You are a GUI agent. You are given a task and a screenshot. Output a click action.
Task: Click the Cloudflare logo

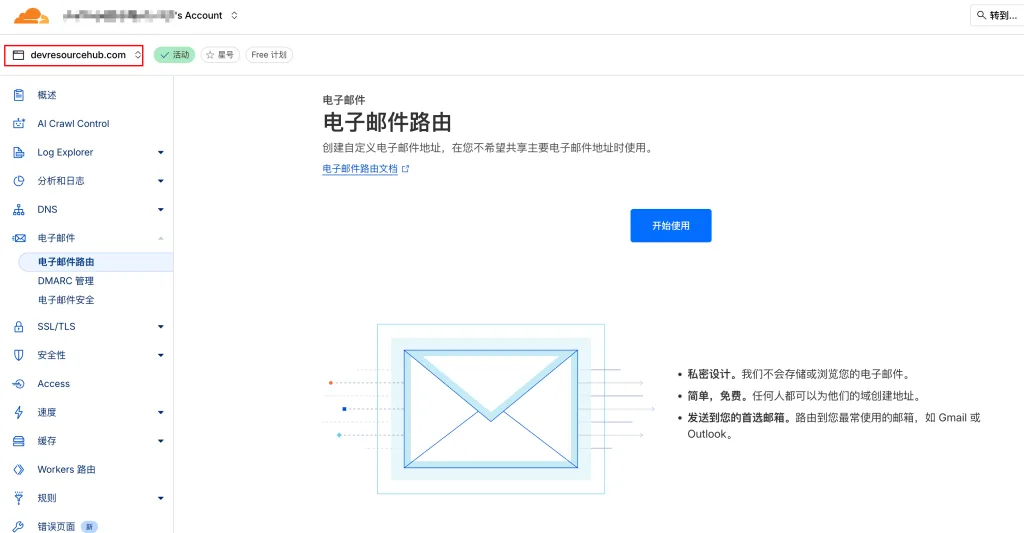click(31, 16)
